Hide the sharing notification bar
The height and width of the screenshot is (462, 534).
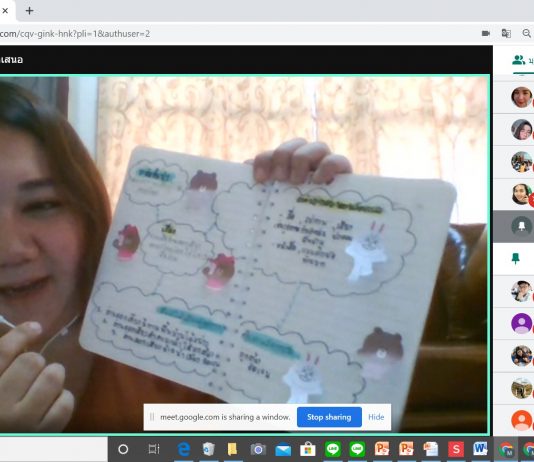(376, 417)
